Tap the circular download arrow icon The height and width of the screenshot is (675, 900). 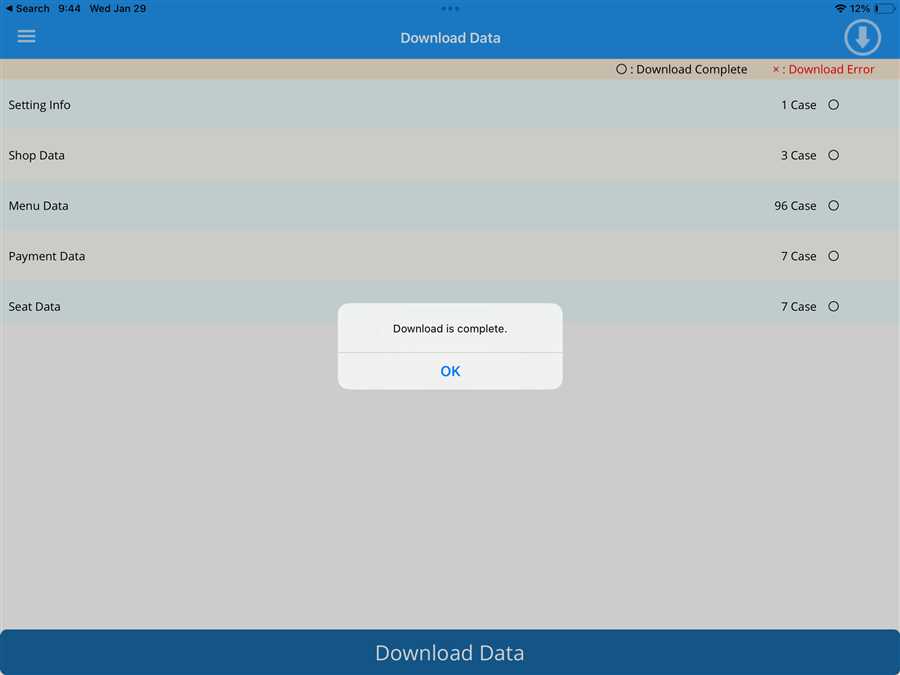862,37
